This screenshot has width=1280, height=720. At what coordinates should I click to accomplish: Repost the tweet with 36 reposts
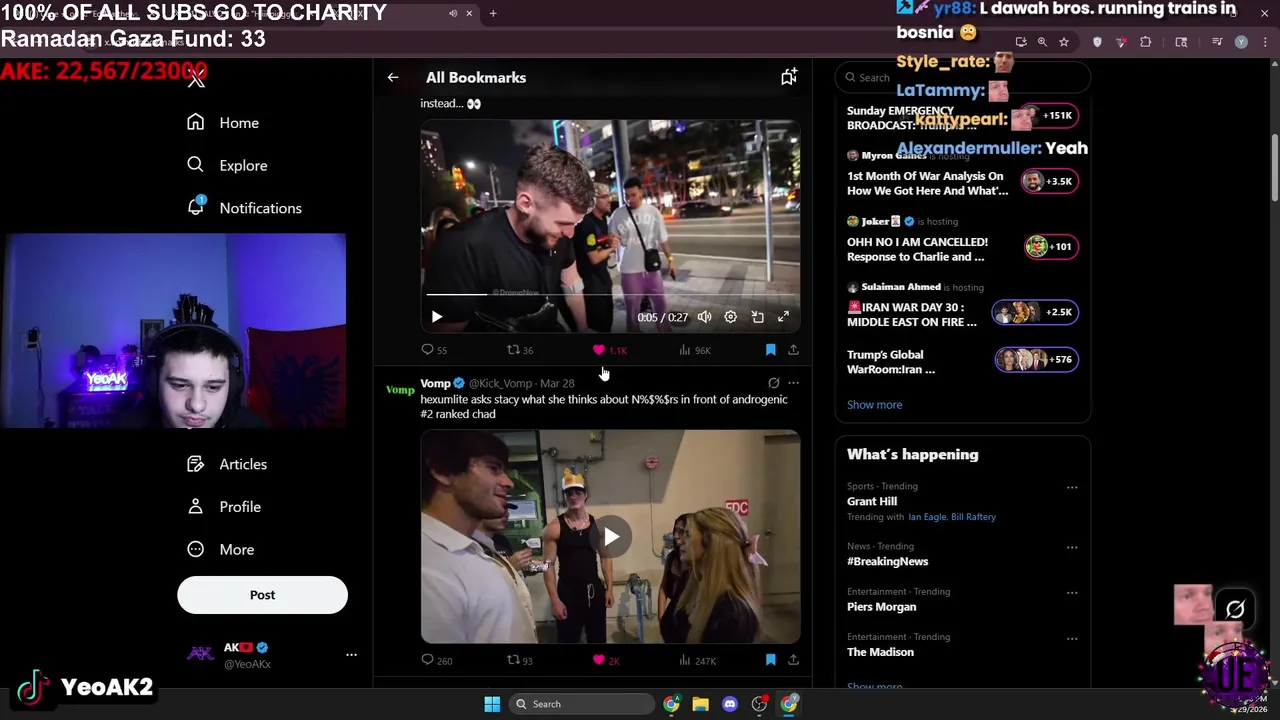520,350
